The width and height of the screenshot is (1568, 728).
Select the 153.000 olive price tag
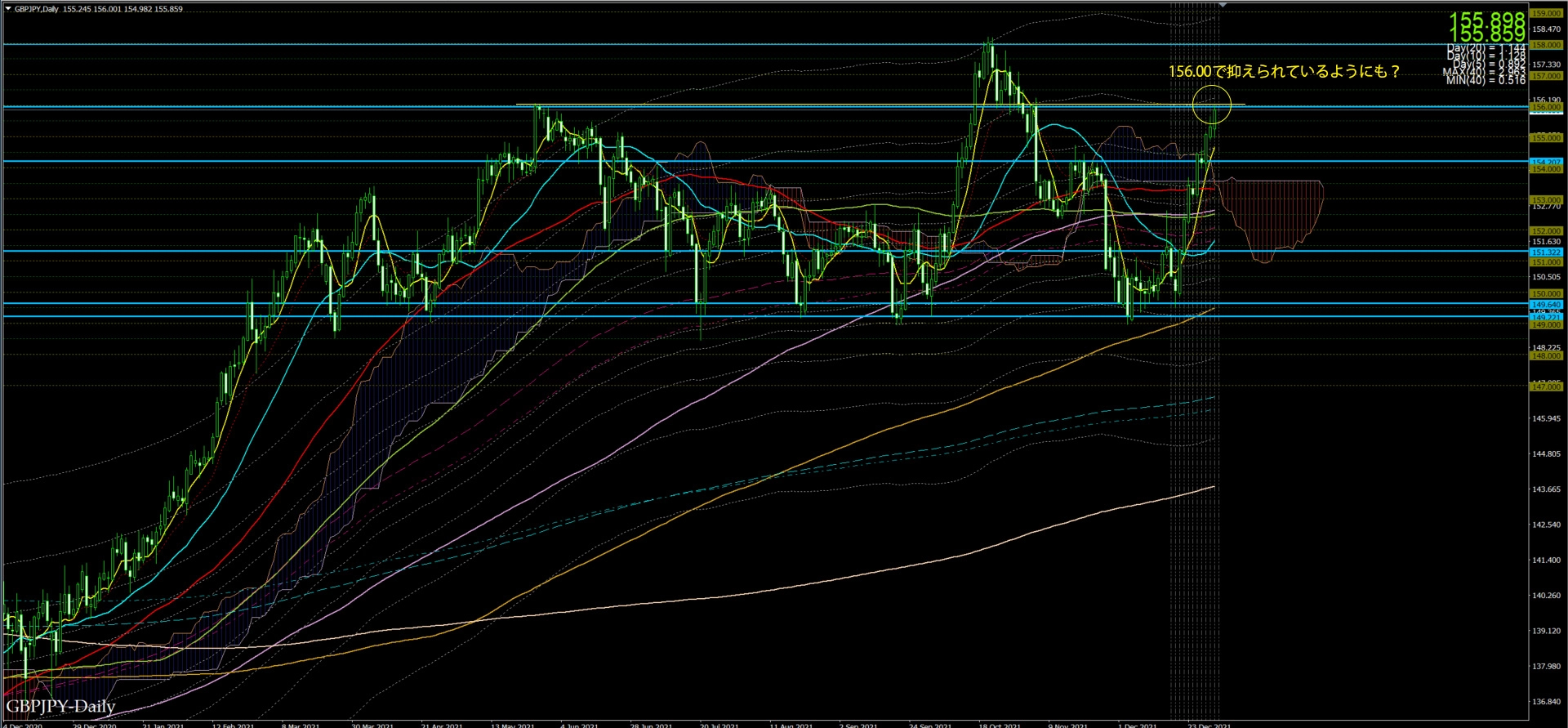[1545, 199]
